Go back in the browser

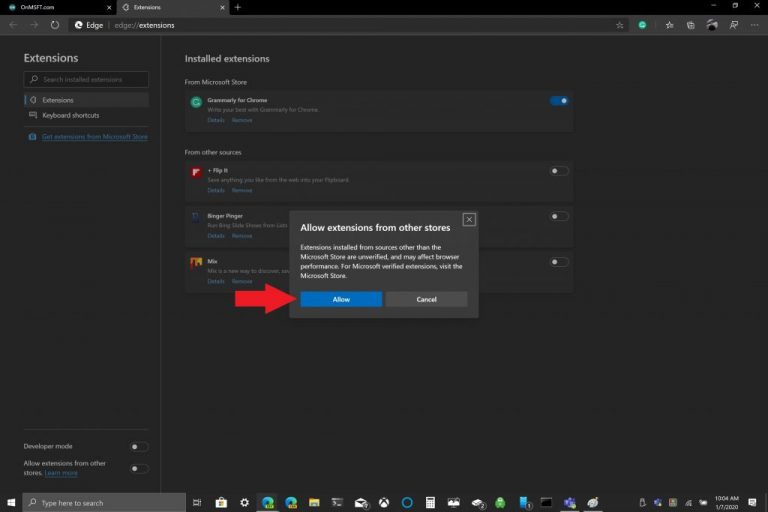13,25
